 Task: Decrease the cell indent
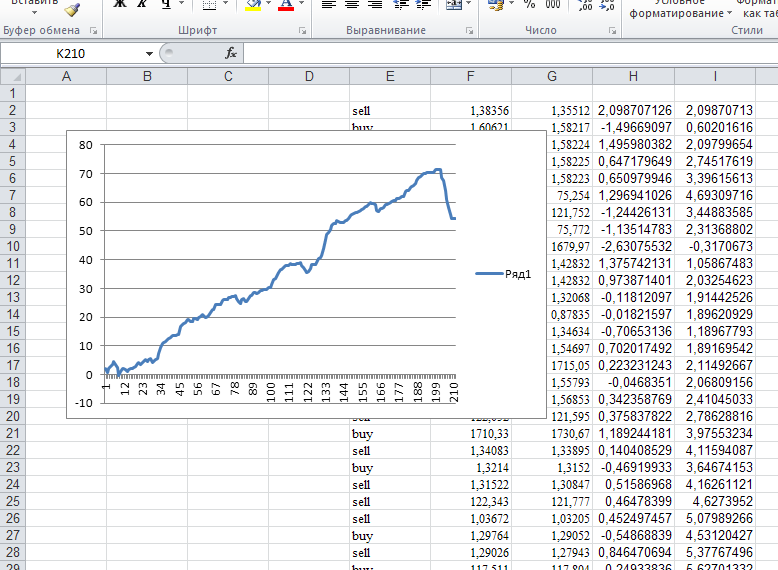(401, 4)
